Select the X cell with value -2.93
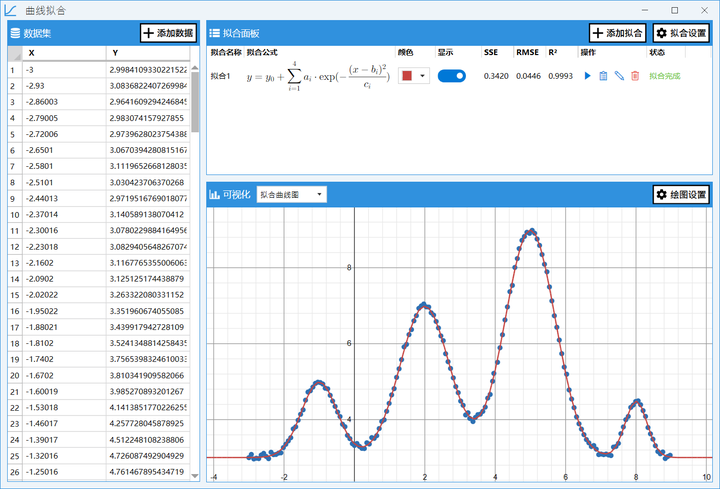The image size is (720, 489). click(64, 86)
